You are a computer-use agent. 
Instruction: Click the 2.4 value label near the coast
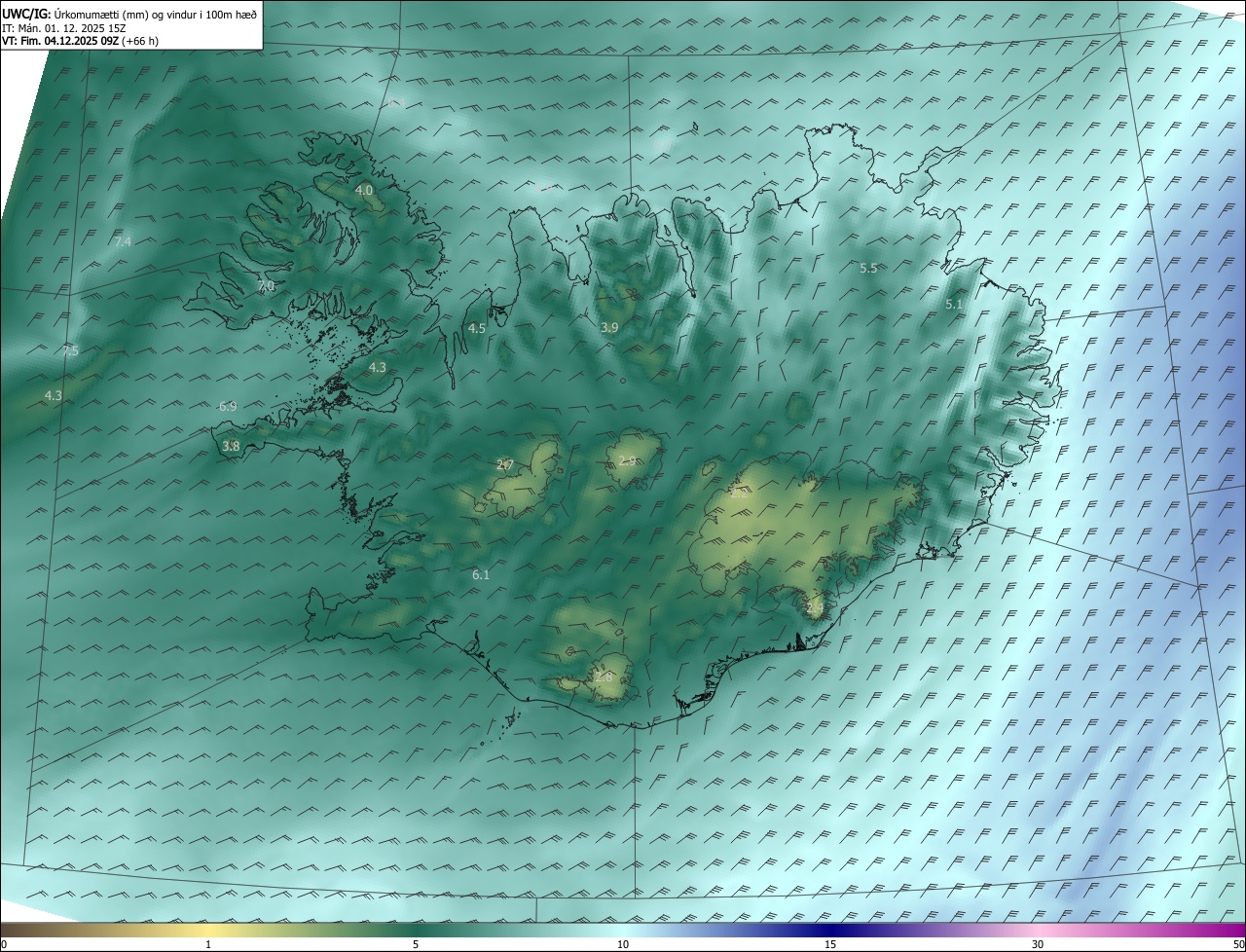pos(815,608)
